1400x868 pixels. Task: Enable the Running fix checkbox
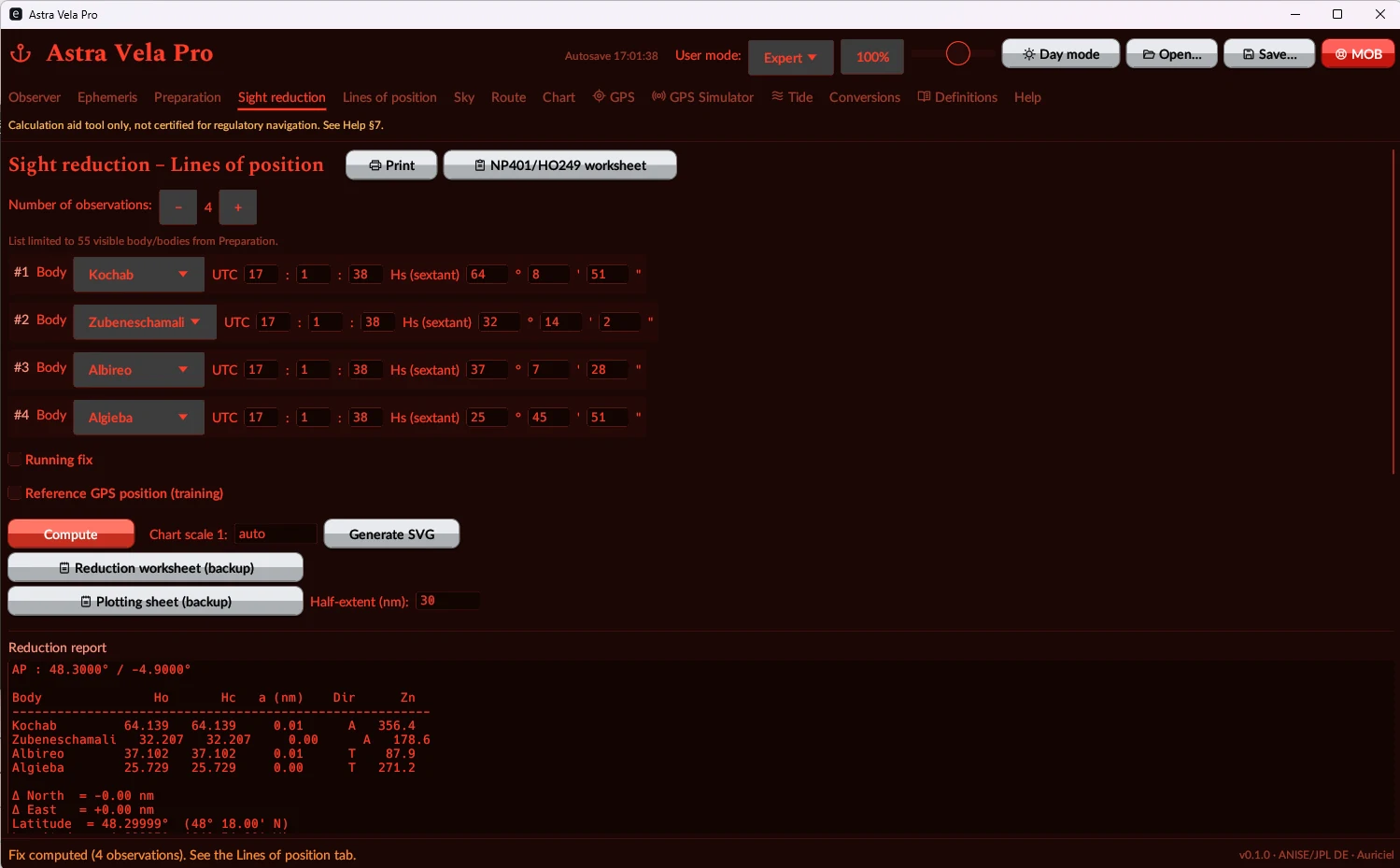(15, 460)
